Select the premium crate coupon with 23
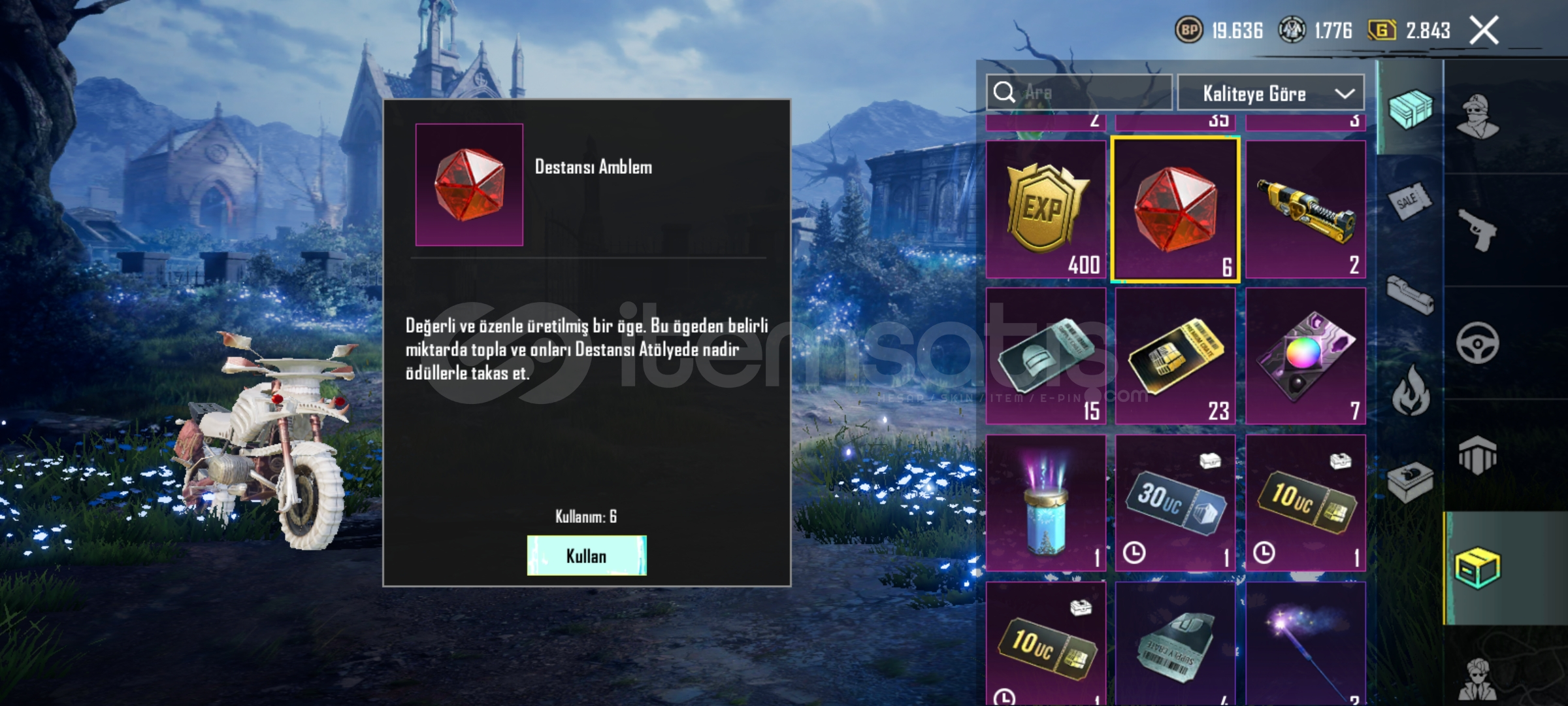Screen dimensions: 1568x706 click(1175, 356)
